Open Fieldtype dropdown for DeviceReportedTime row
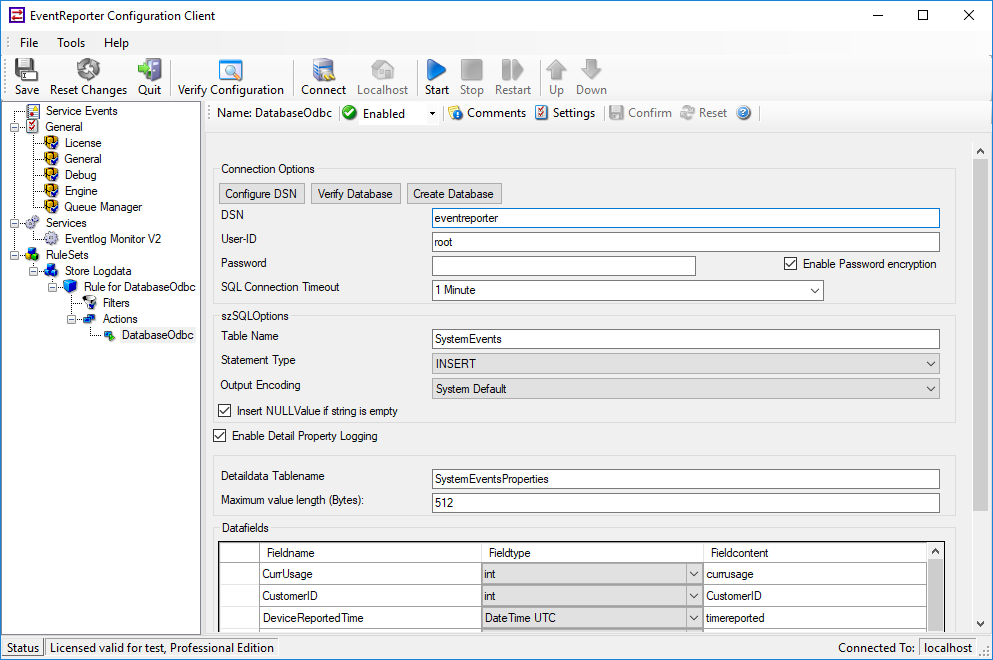993x660 pixels. (694, 618)
